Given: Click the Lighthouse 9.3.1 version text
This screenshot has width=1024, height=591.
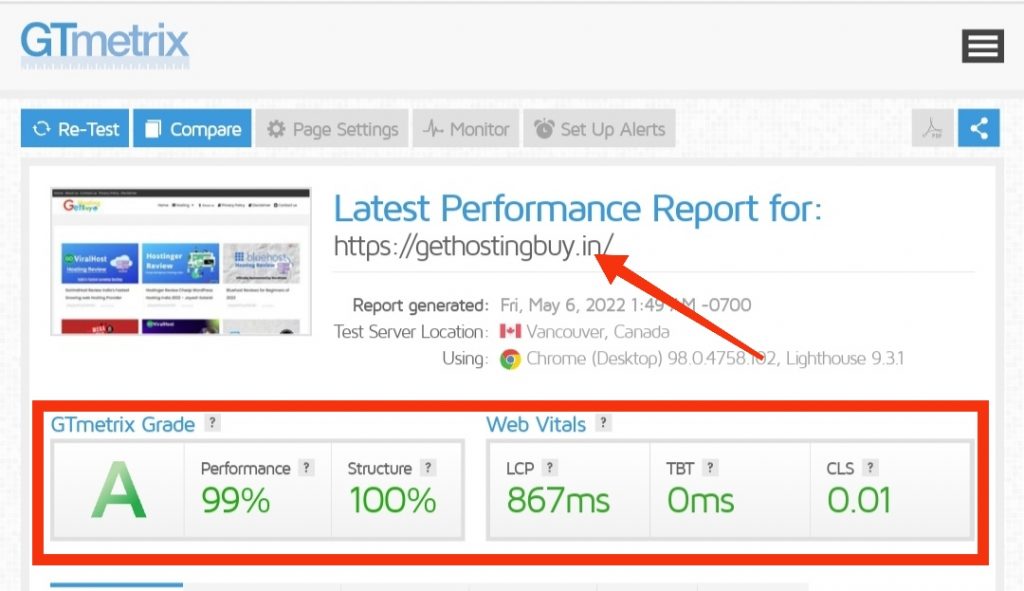Looking at the screenshot, I should 845,359.
